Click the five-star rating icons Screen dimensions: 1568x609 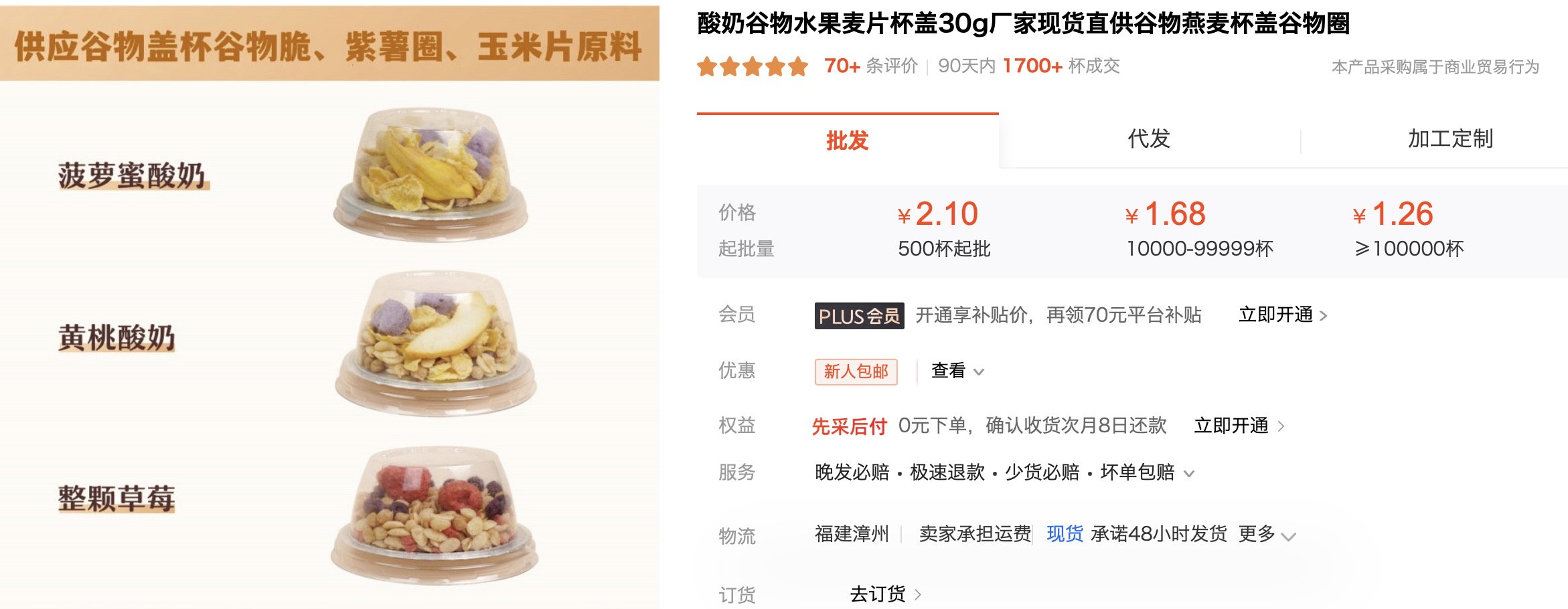pos(753,66)
